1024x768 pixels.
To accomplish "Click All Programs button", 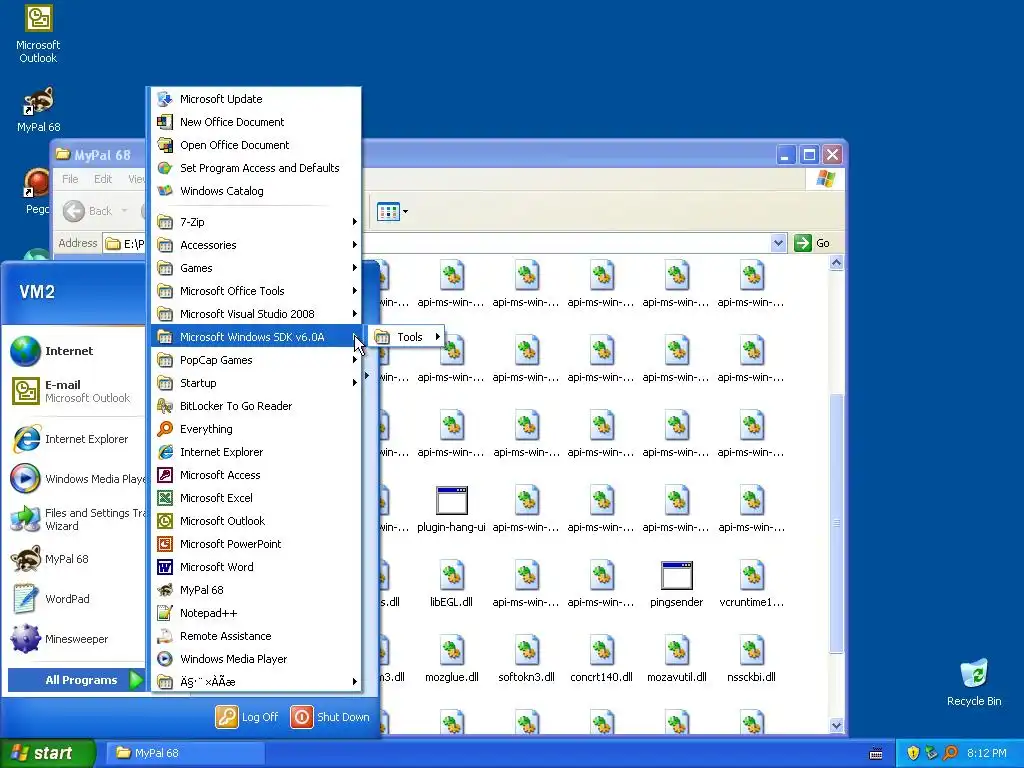I will (x=76, y=680).
